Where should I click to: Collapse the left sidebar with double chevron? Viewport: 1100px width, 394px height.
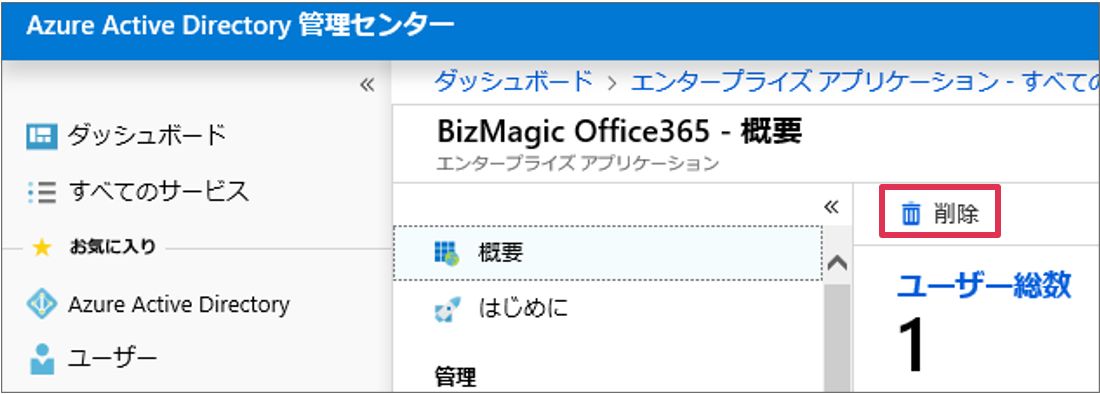pyautogui.click(x=368, y=86)
